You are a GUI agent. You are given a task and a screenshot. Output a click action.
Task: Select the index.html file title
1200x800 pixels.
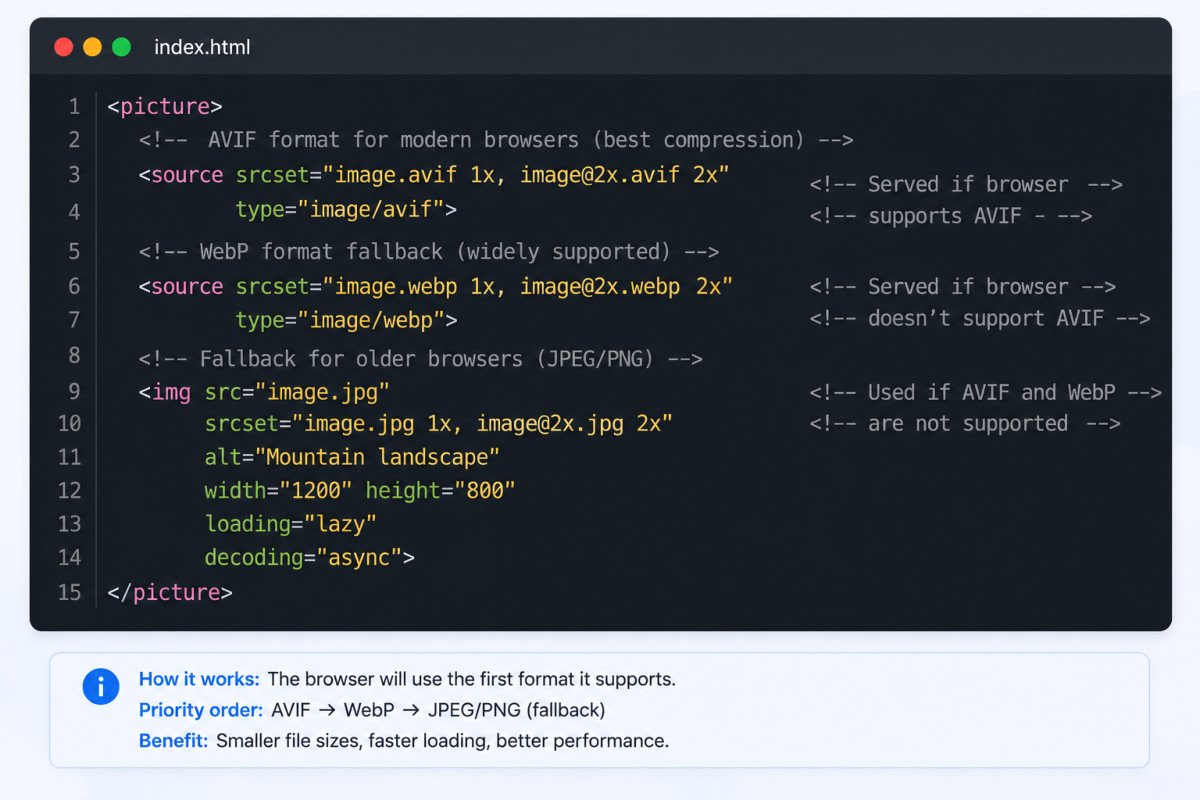(202, 47)
